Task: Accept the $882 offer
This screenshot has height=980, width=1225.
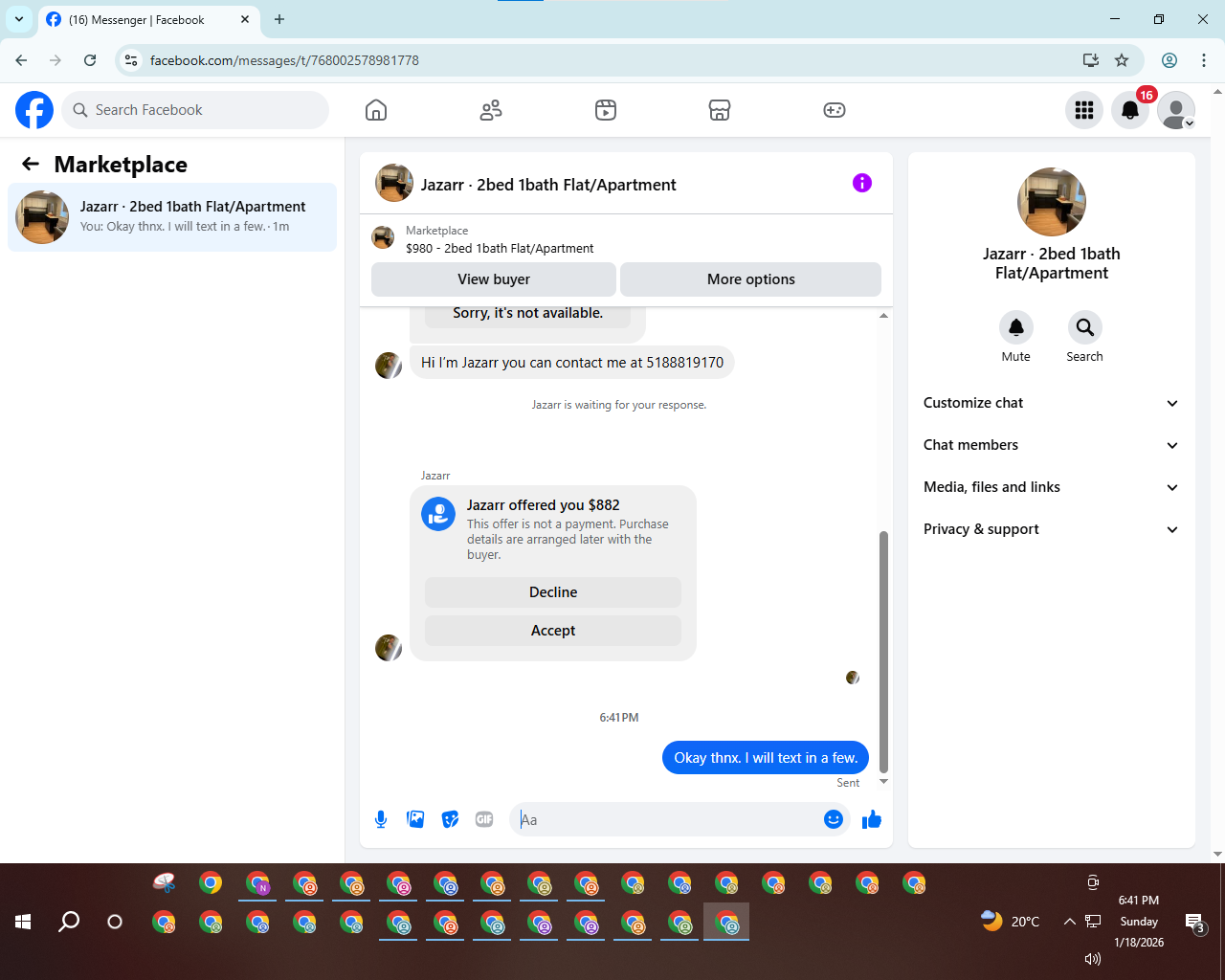Action: 553,631
